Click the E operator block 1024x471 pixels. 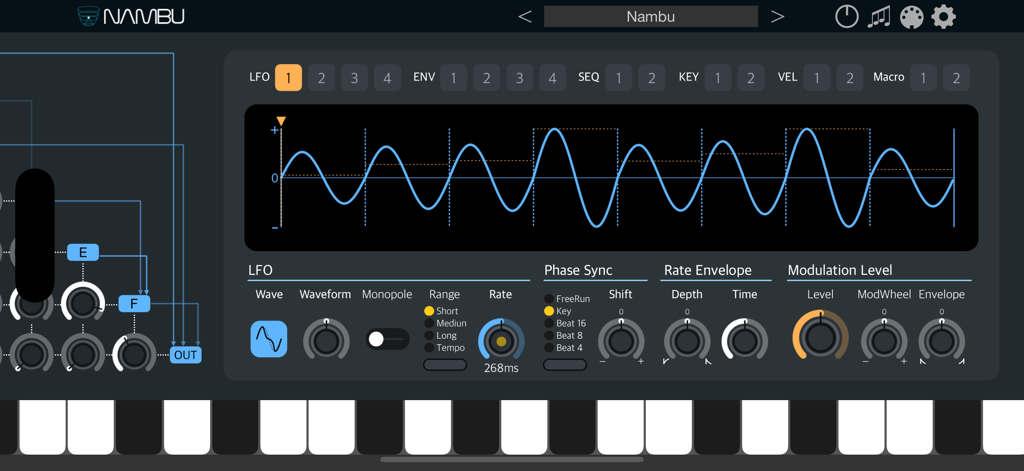(x=83, y=253)
